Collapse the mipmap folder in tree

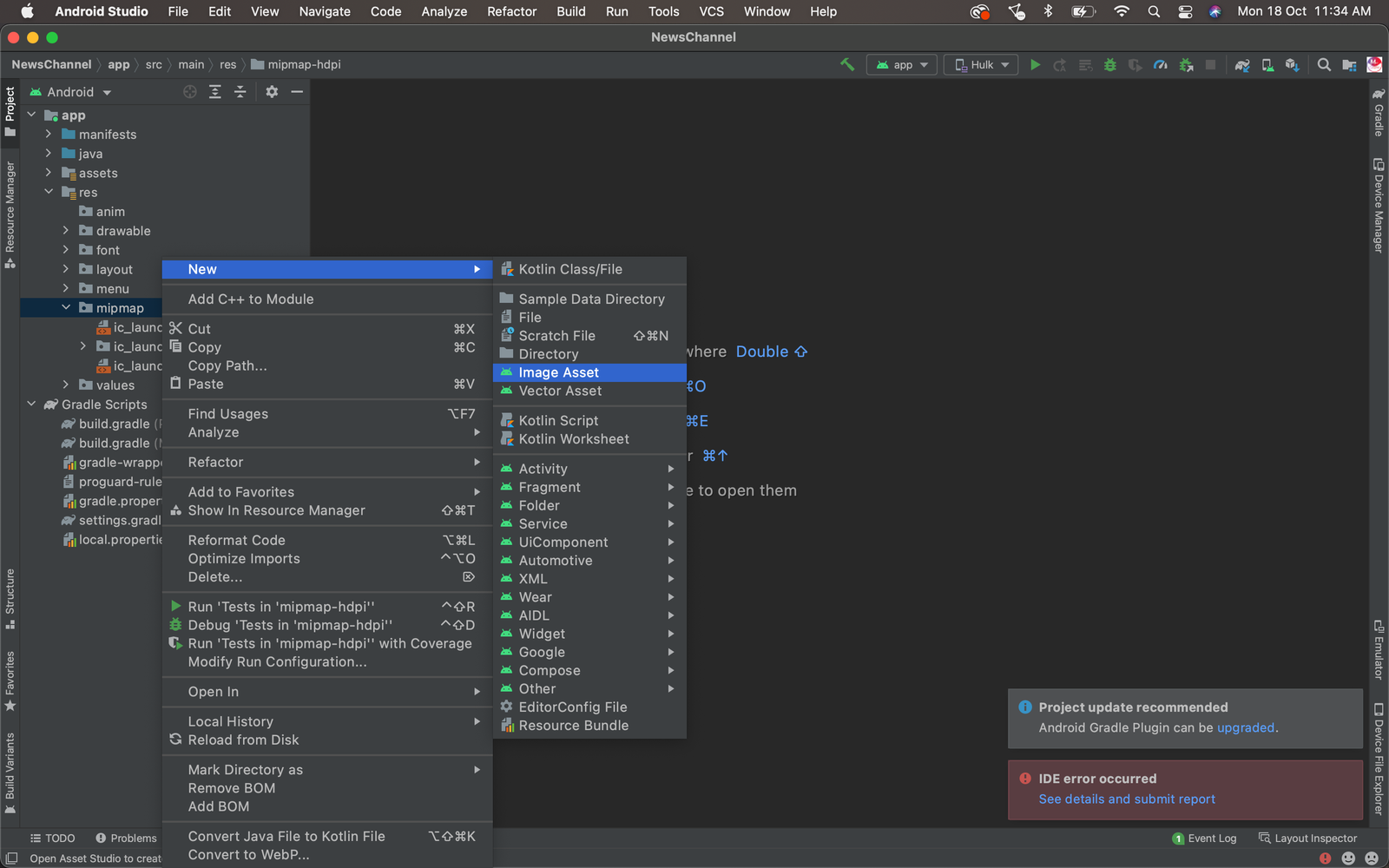pyautogui.click(x=66, y=307)
